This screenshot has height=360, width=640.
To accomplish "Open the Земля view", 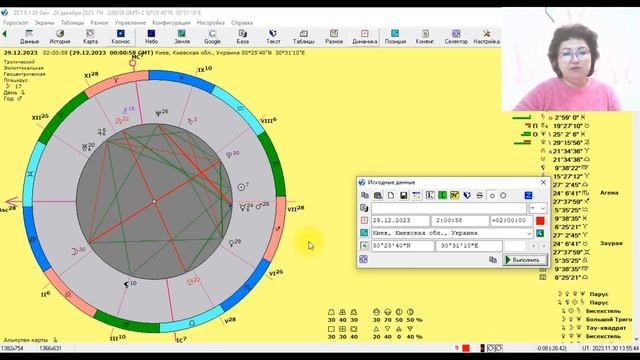I will [182, 37].
